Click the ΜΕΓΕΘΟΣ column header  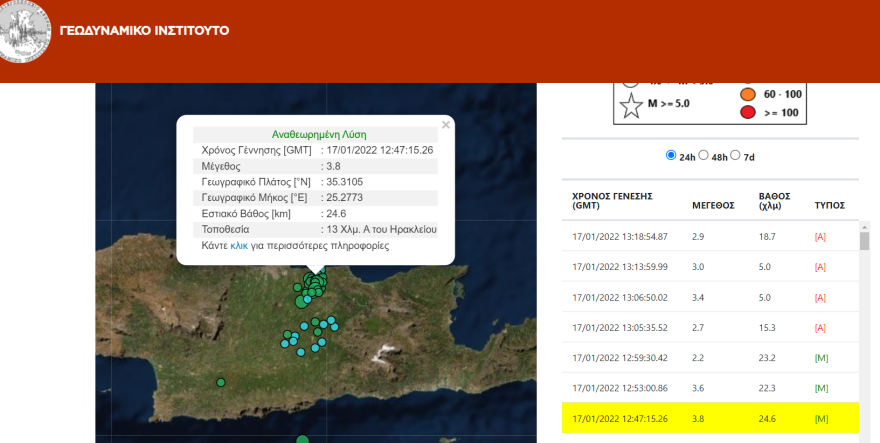713,205
